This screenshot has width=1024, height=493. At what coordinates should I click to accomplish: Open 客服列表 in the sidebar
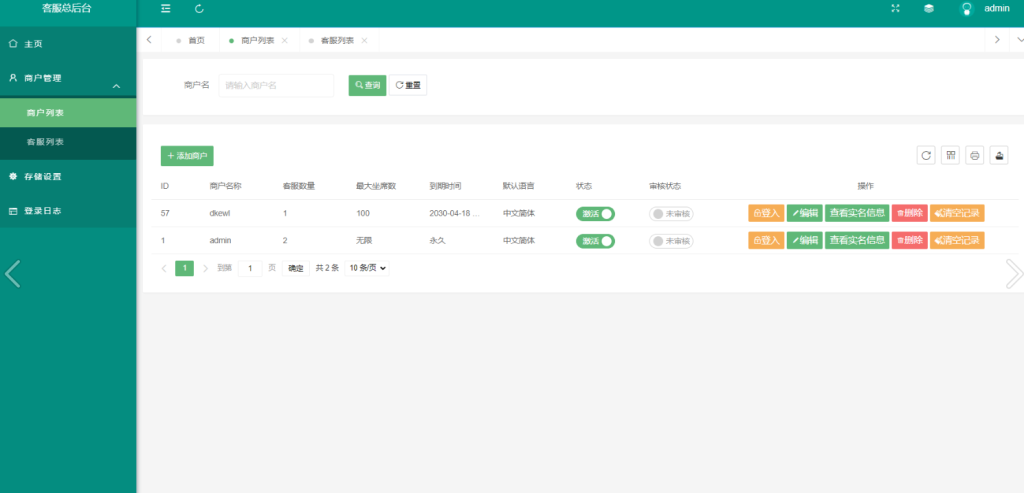coord(68,142)
